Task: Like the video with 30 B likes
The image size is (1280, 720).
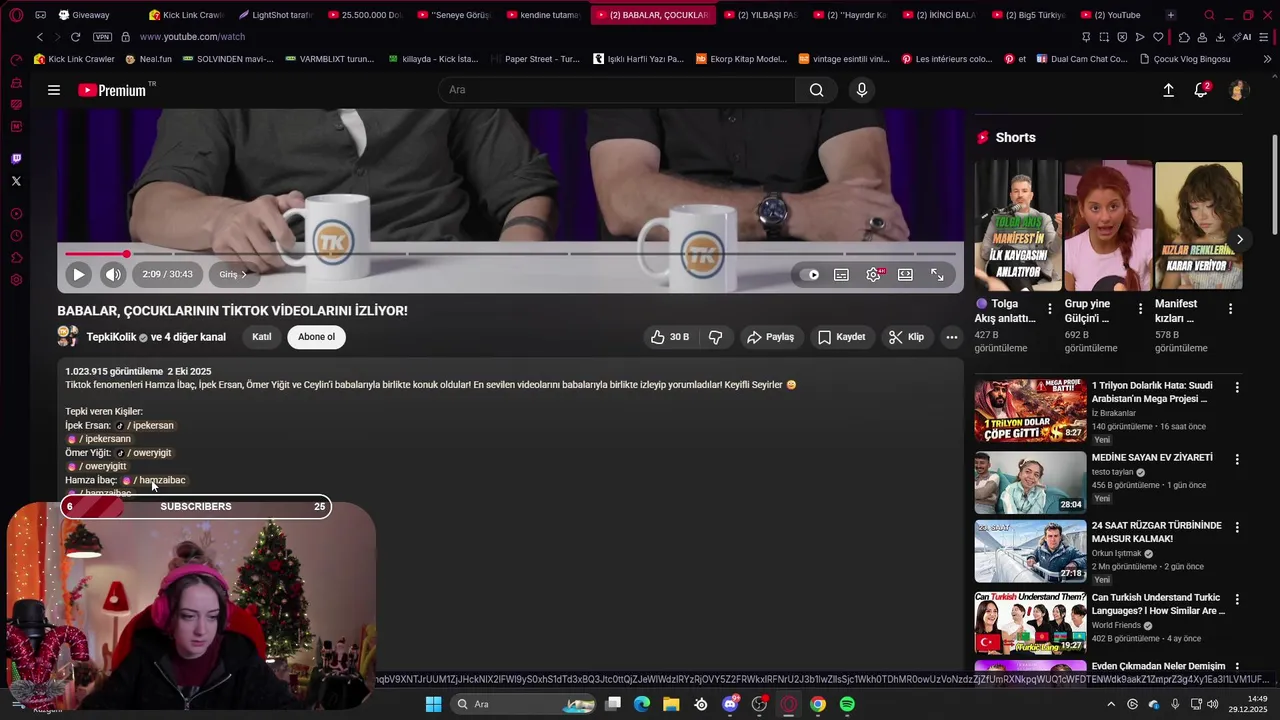Action: tap(670, 337)
